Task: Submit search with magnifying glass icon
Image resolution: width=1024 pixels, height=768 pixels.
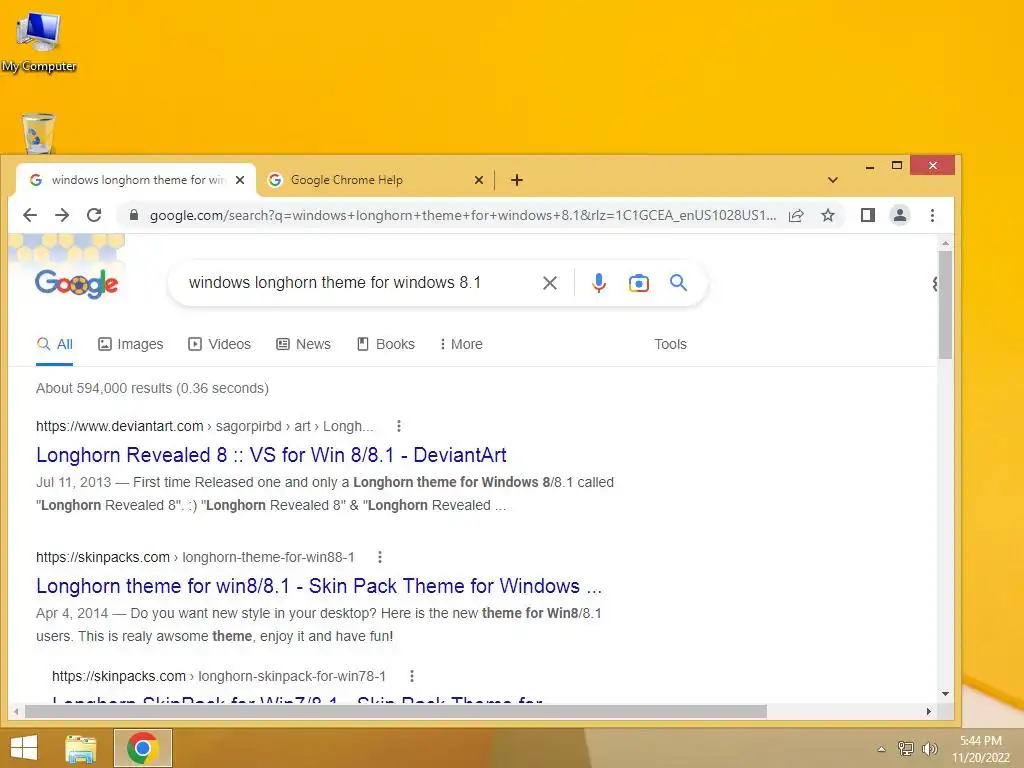Action: tap(679, 283)
